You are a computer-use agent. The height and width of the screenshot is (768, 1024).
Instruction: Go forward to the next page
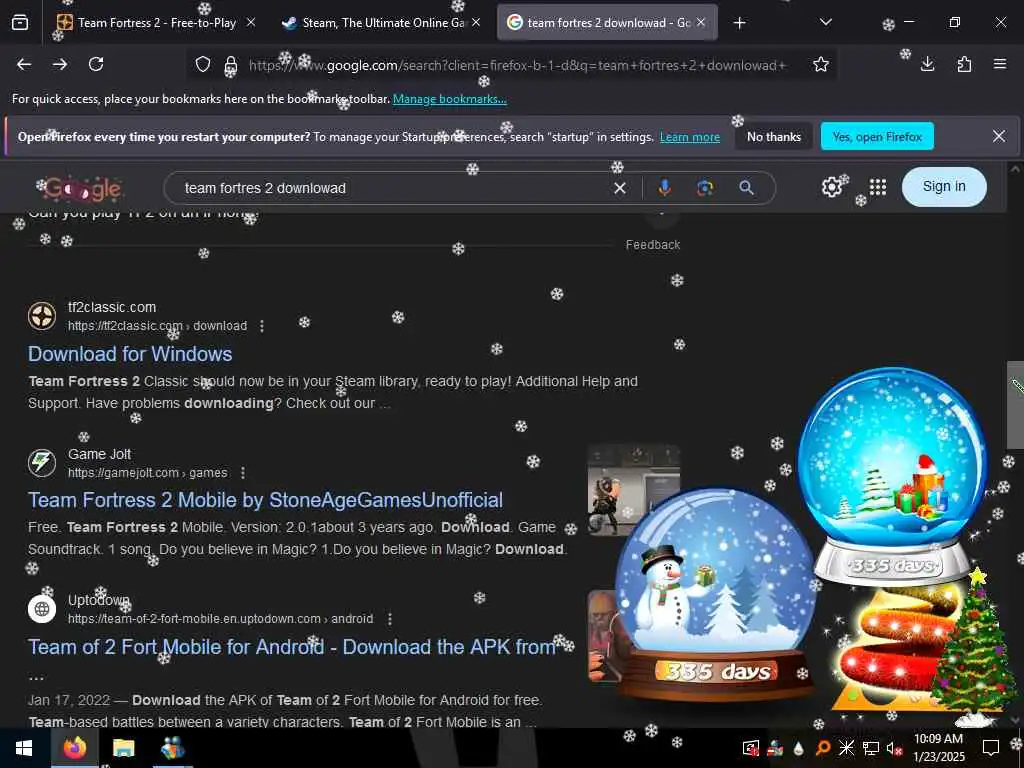tap(60, 64)
